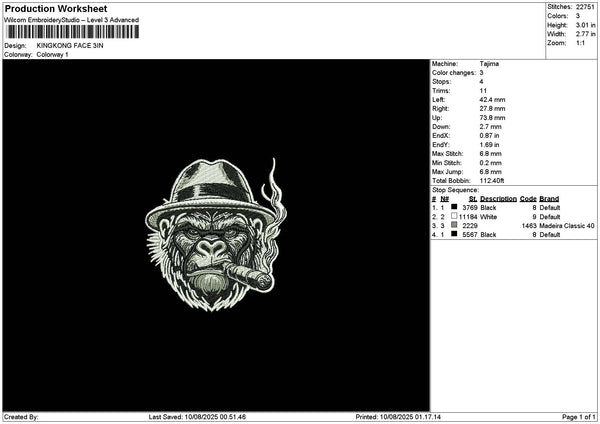Click the Code column header
600x424 pixels.
click(x=528, y=199)
